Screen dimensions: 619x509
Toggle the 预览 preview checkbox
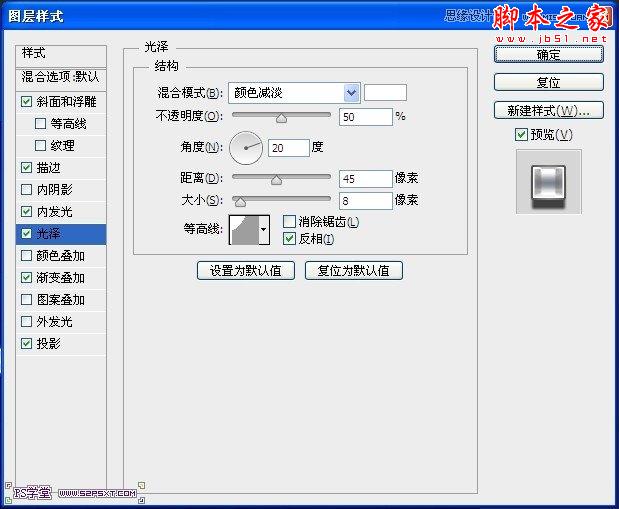(521, 135)
